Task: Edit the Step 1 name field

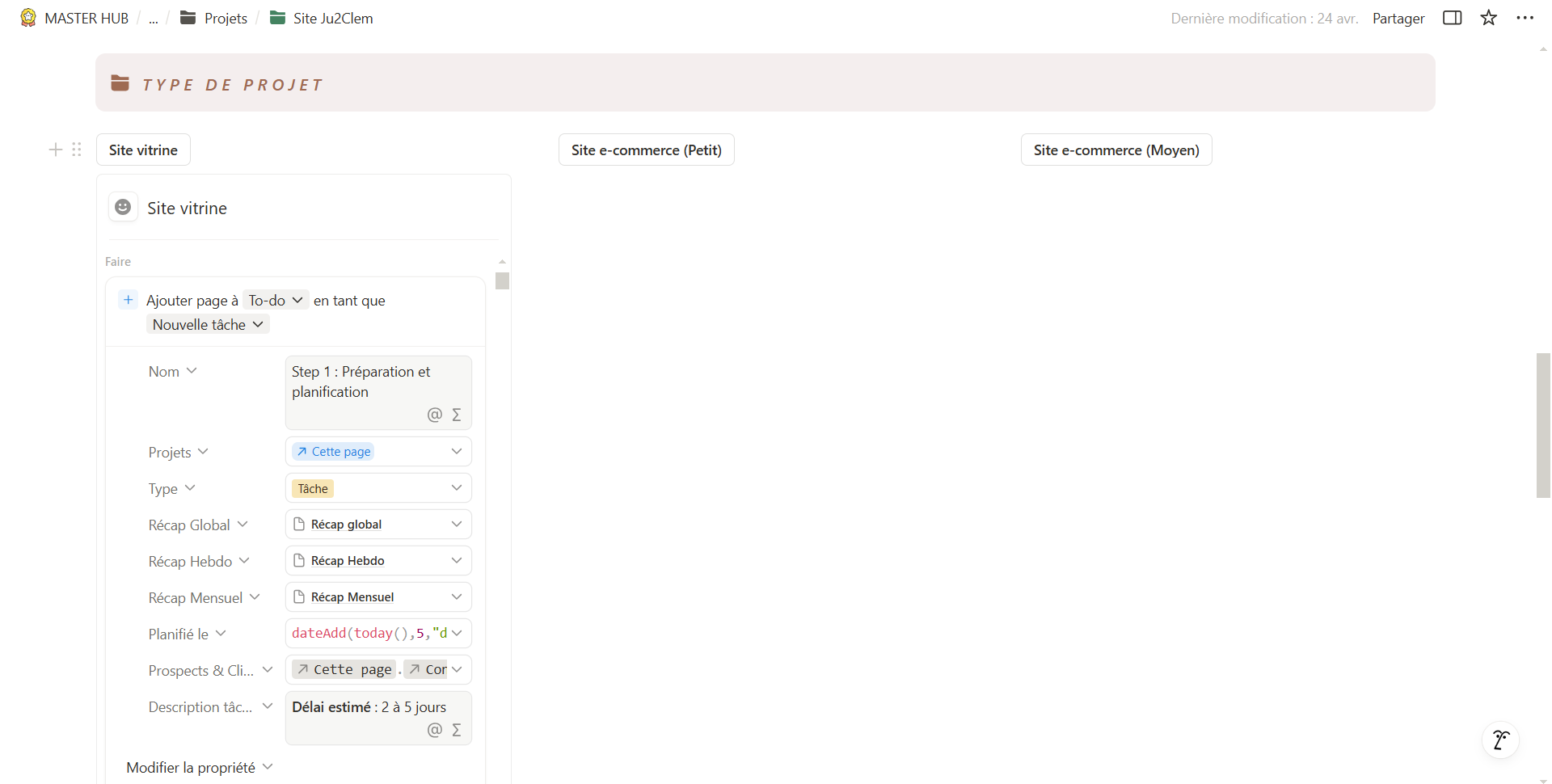Action: coord(378,393)
